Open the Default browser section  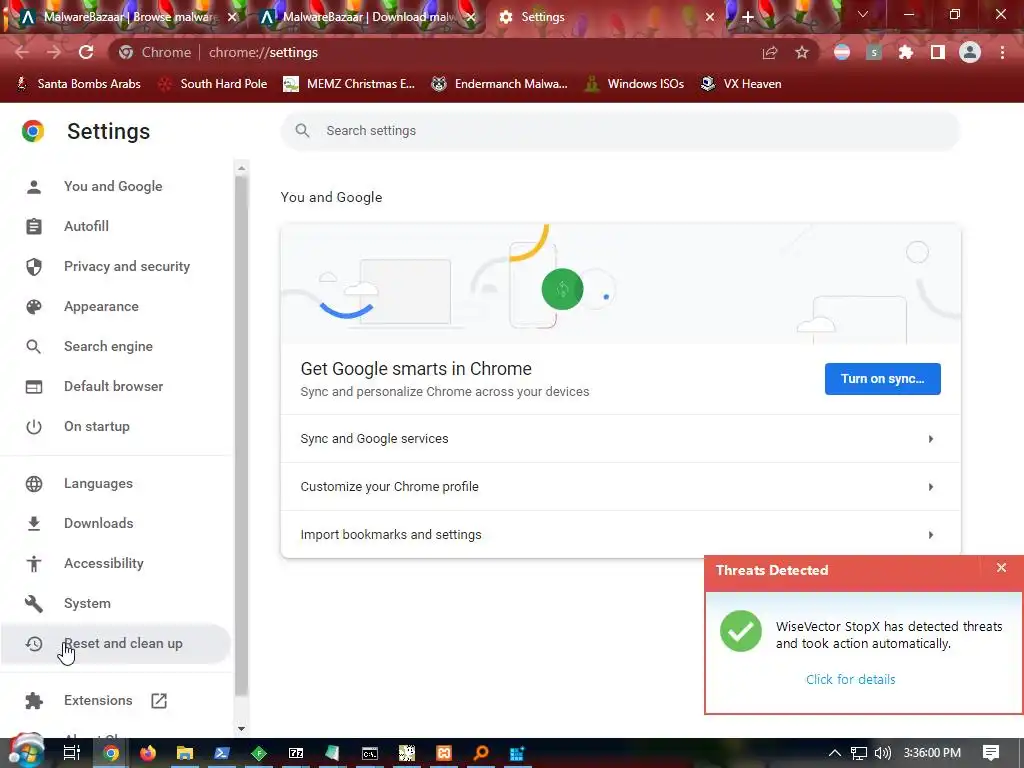coord(114,387)
